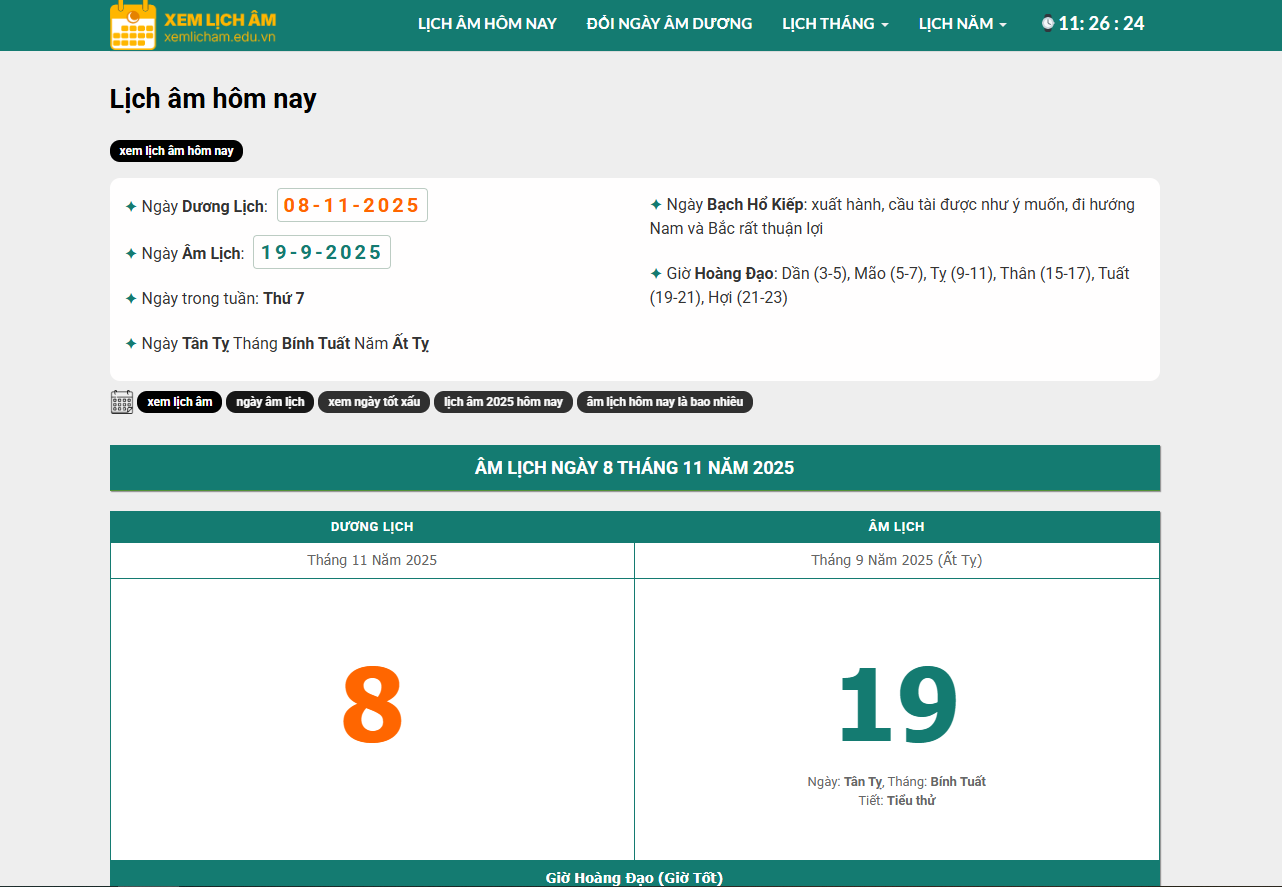Select the LỊCH ÂM HÔM NAY menu item

pyautogui.click(x=487, y=23)
